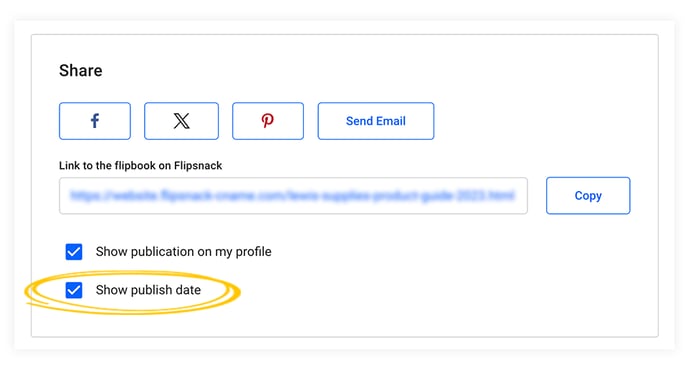Screen dimensions: 688x370
Task: Select the flipbook link input field
Action: pyautogui.click(x=293, y=196)
